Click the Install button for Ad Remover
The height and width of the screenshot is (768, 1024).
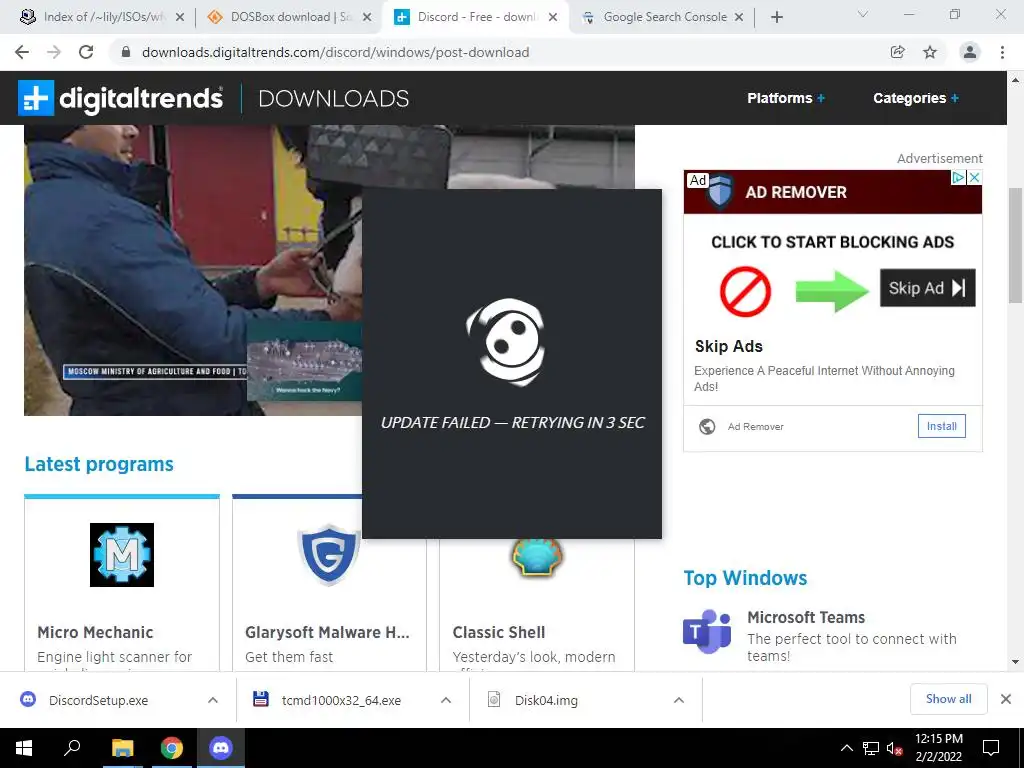pyautogui.click(x=941, y=426)
